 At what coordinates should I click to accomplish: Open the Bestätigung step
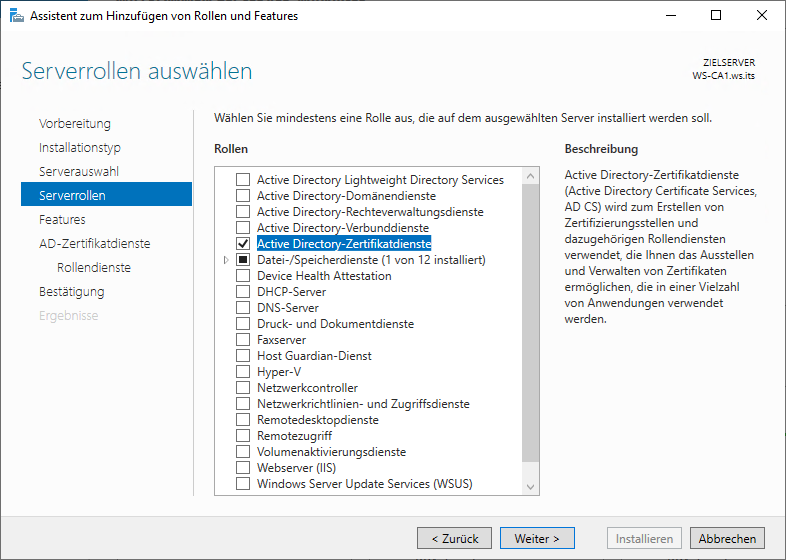tap(72, 292)
